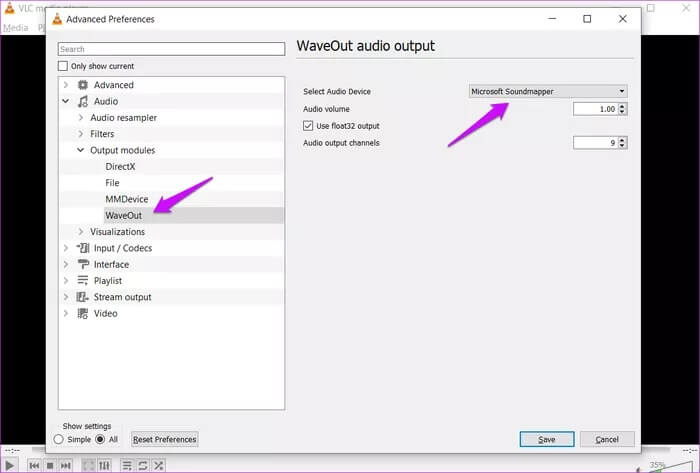Click the Save button
The width and height of the screenshot is (700, 473).
[547, 439]
